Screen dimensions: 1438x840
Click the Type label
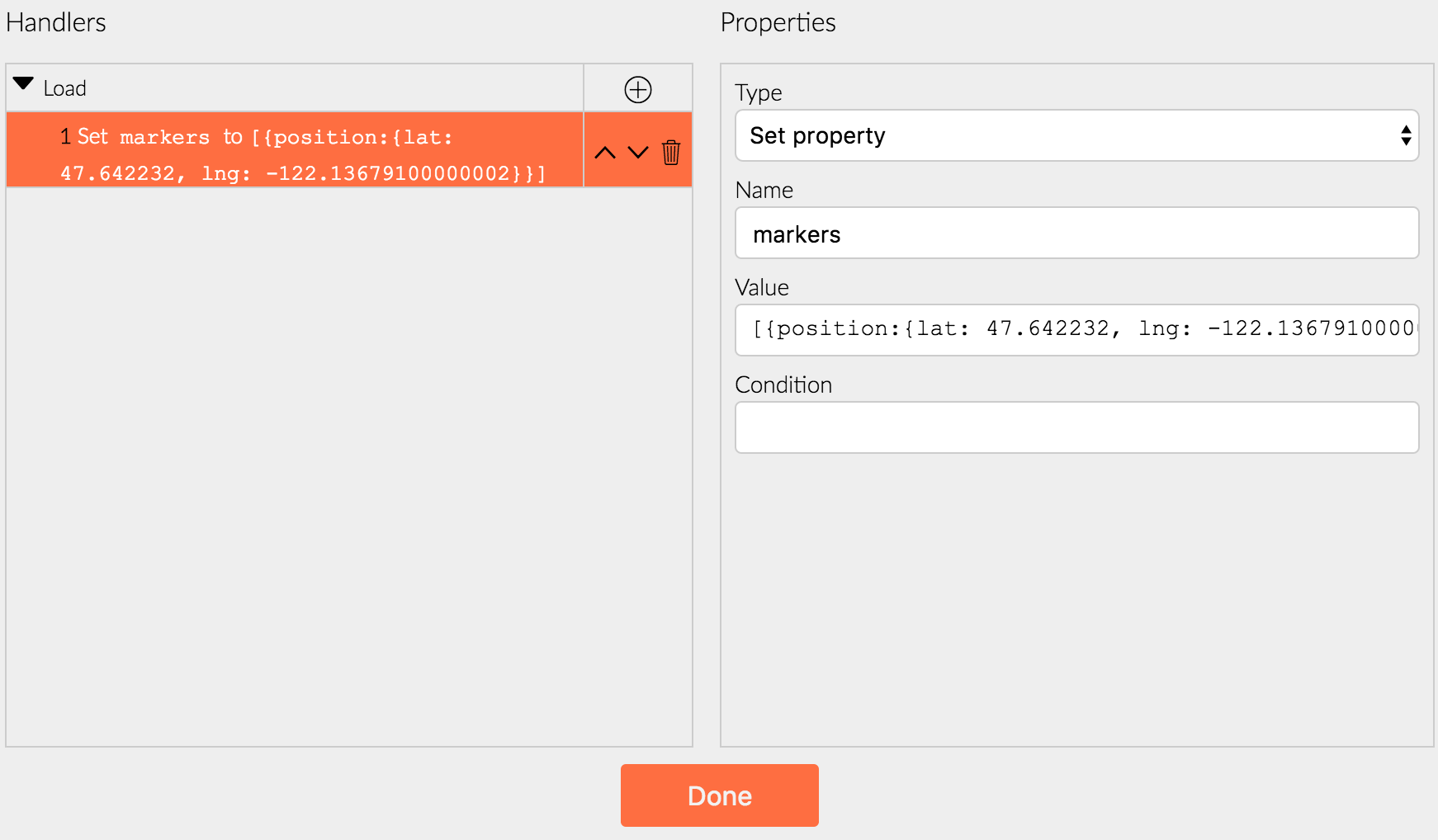point(758,92)
